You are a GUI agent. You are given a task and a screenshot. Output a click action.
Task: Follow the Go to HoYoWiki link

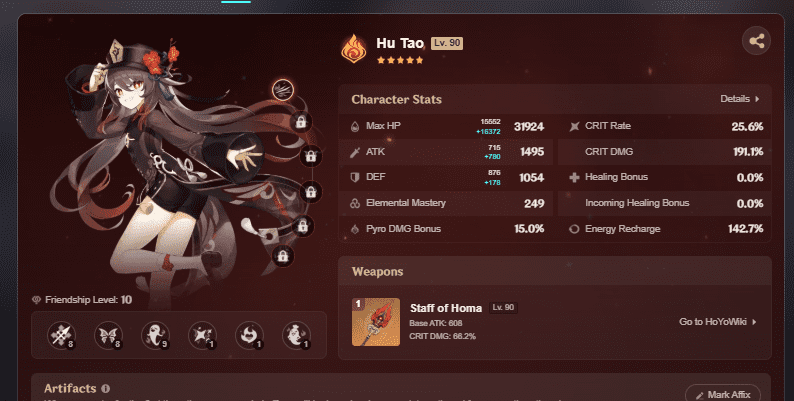tap(718, 322)
